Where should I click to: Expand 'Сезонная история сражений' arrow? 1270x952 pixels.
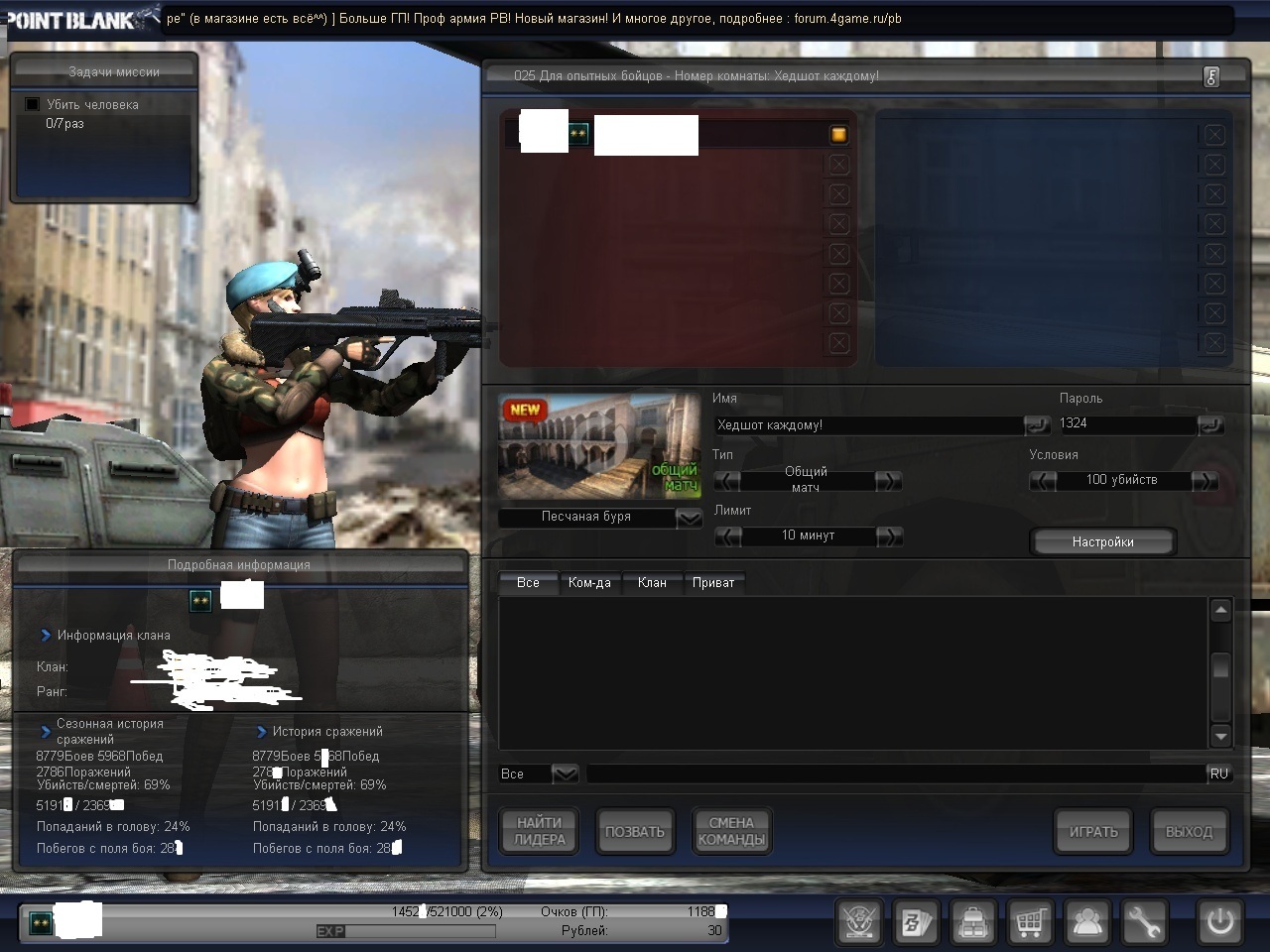(45, 732)
